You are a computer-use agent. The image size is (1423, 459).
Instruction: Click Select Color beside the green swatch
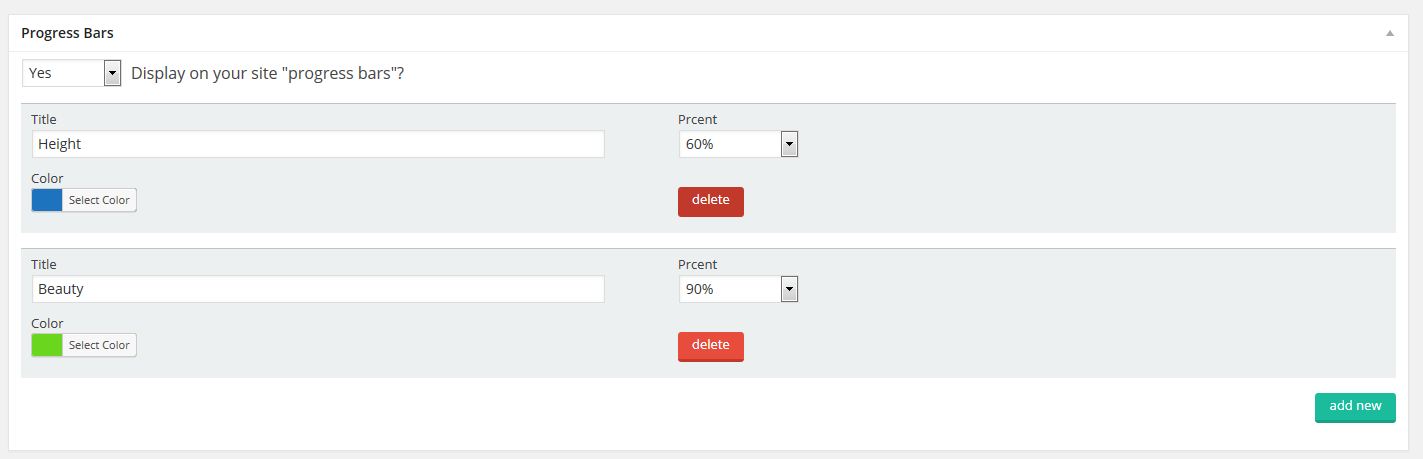tap(99, 345)
